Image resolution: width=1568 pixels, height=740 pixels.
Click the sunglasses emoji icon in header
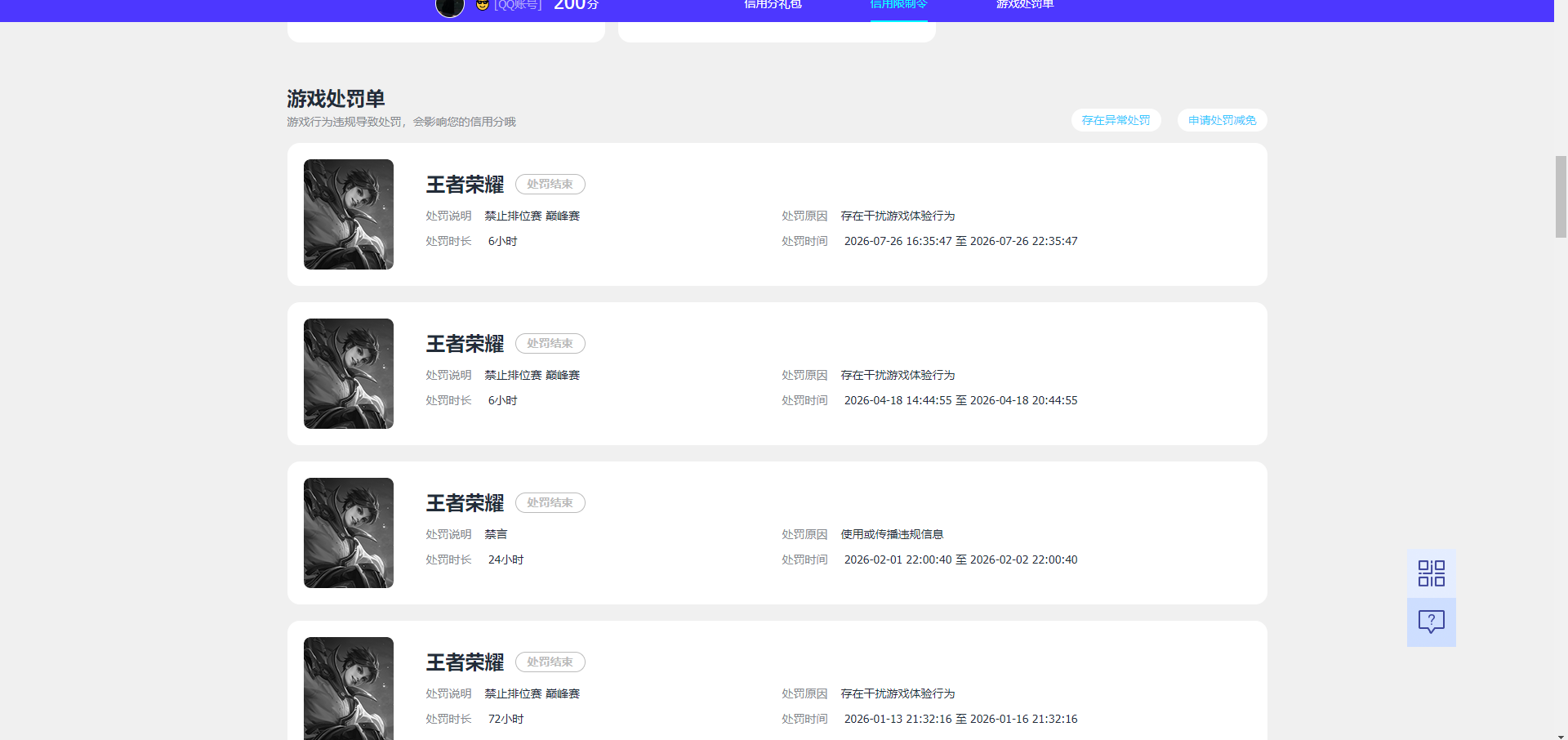pyautogui.click(x=483, y=5)
